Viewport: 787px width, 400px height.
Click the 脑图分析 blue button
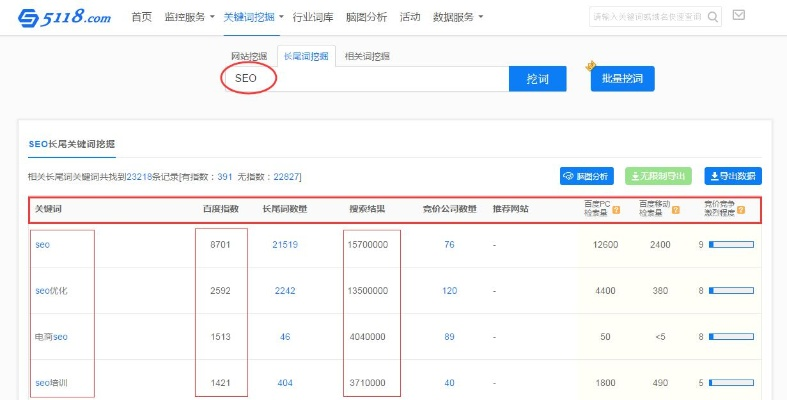pos(587,176)
